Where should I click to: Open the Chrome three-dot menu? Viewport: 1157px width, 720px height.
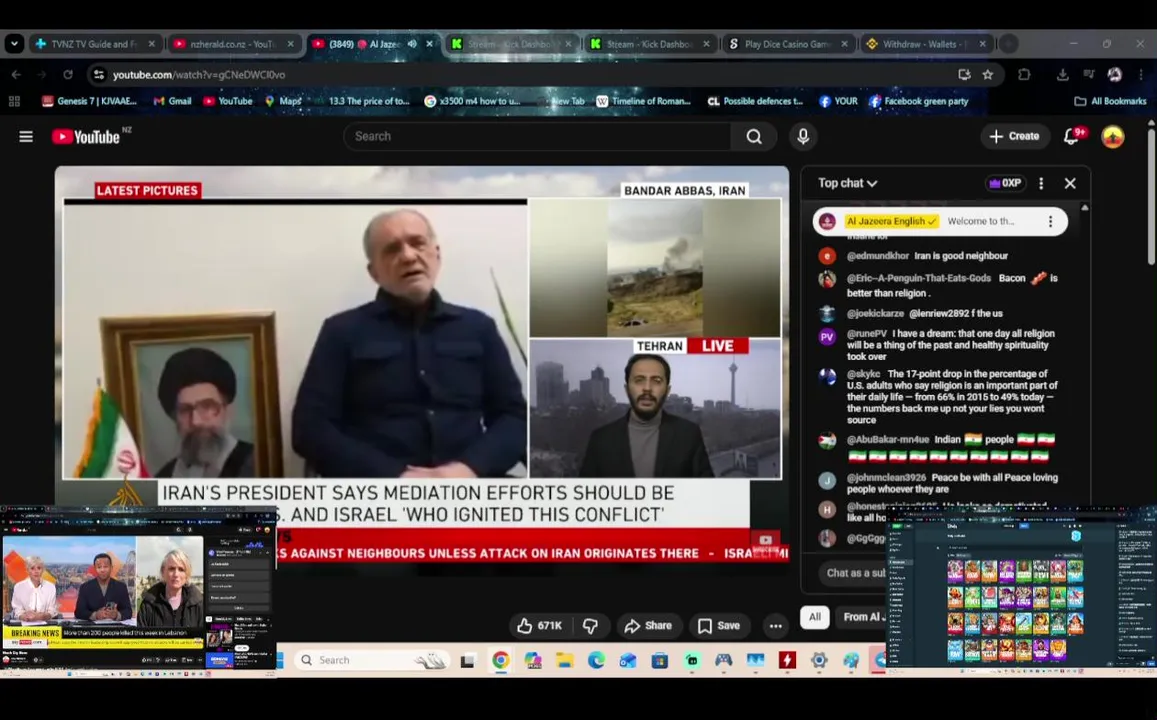coord(1141,75)
